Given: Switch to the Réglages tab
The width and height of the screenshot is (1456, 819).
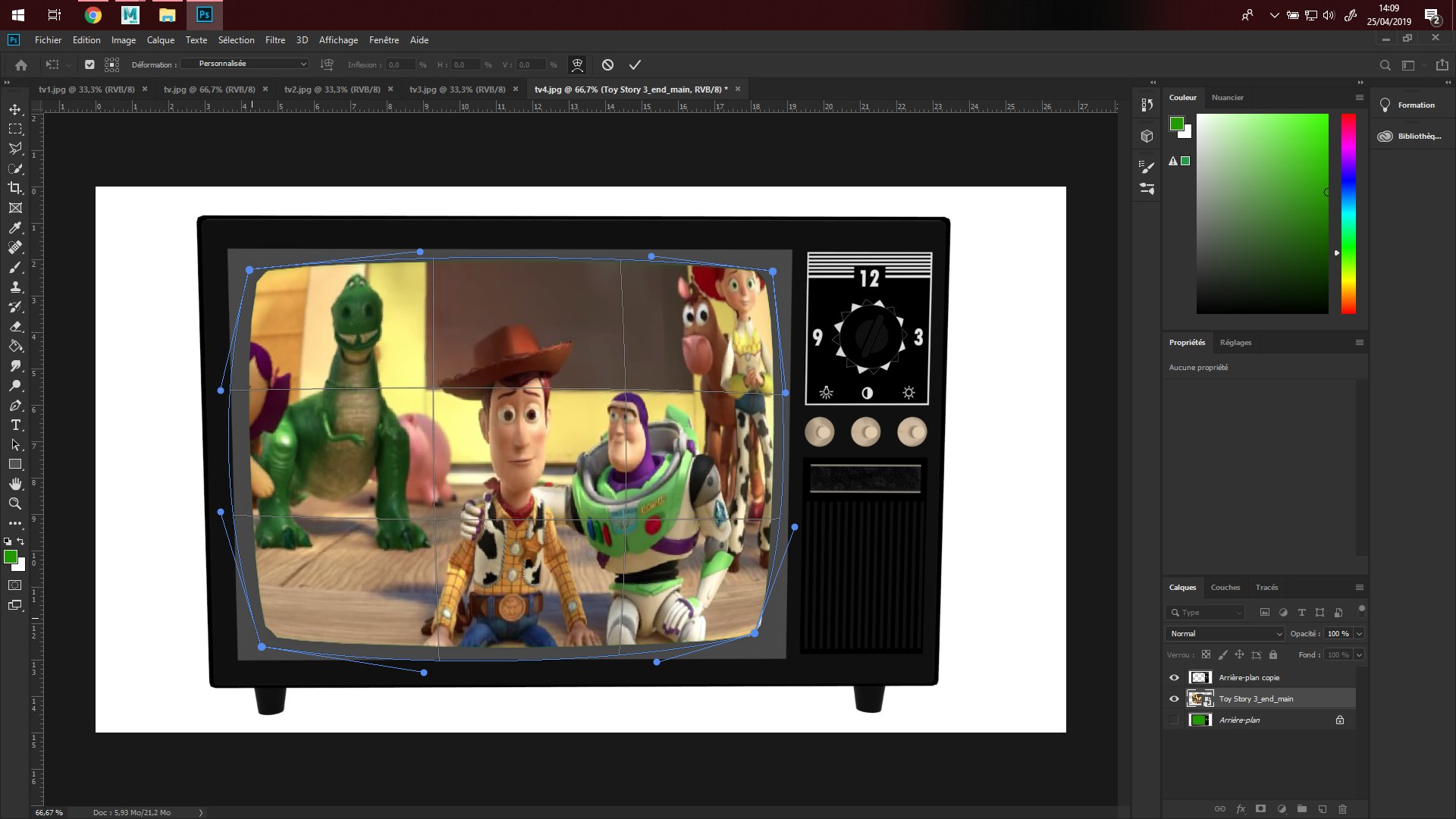Looking at the screenshot, I should (1235, 342).
